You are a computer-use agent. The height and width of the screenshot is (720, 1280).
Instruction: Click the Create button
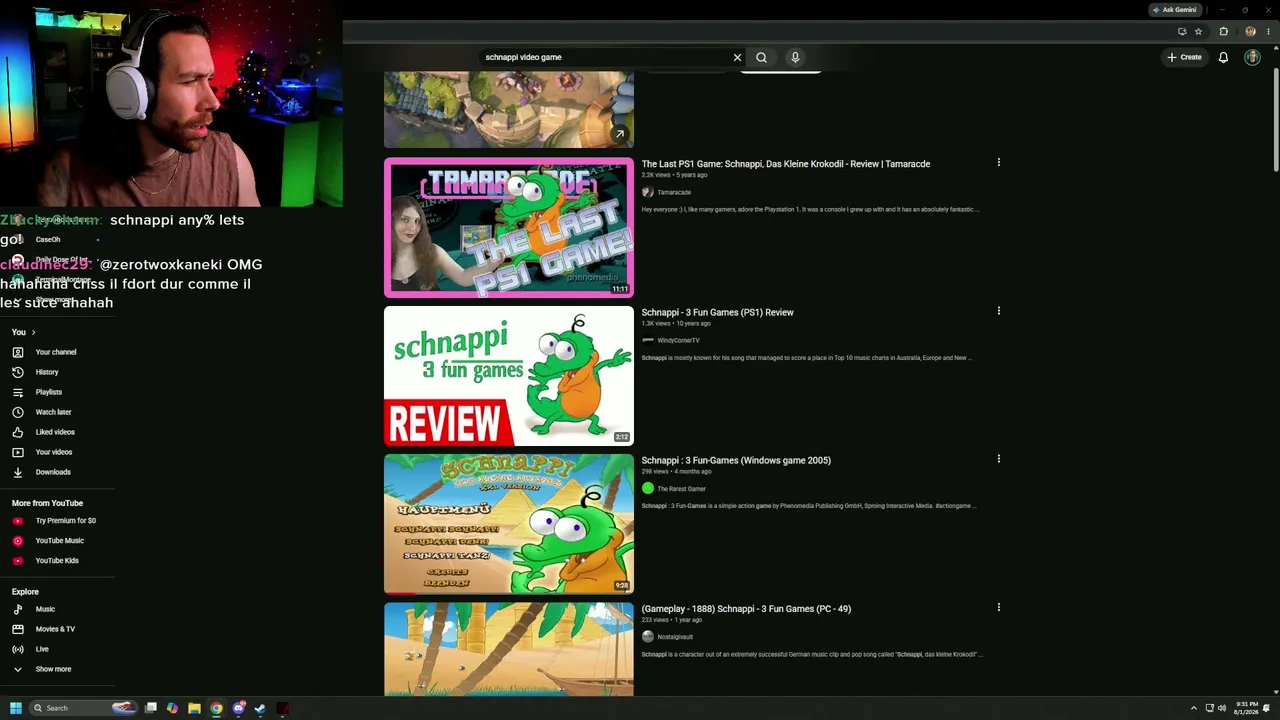(1185, 57)
